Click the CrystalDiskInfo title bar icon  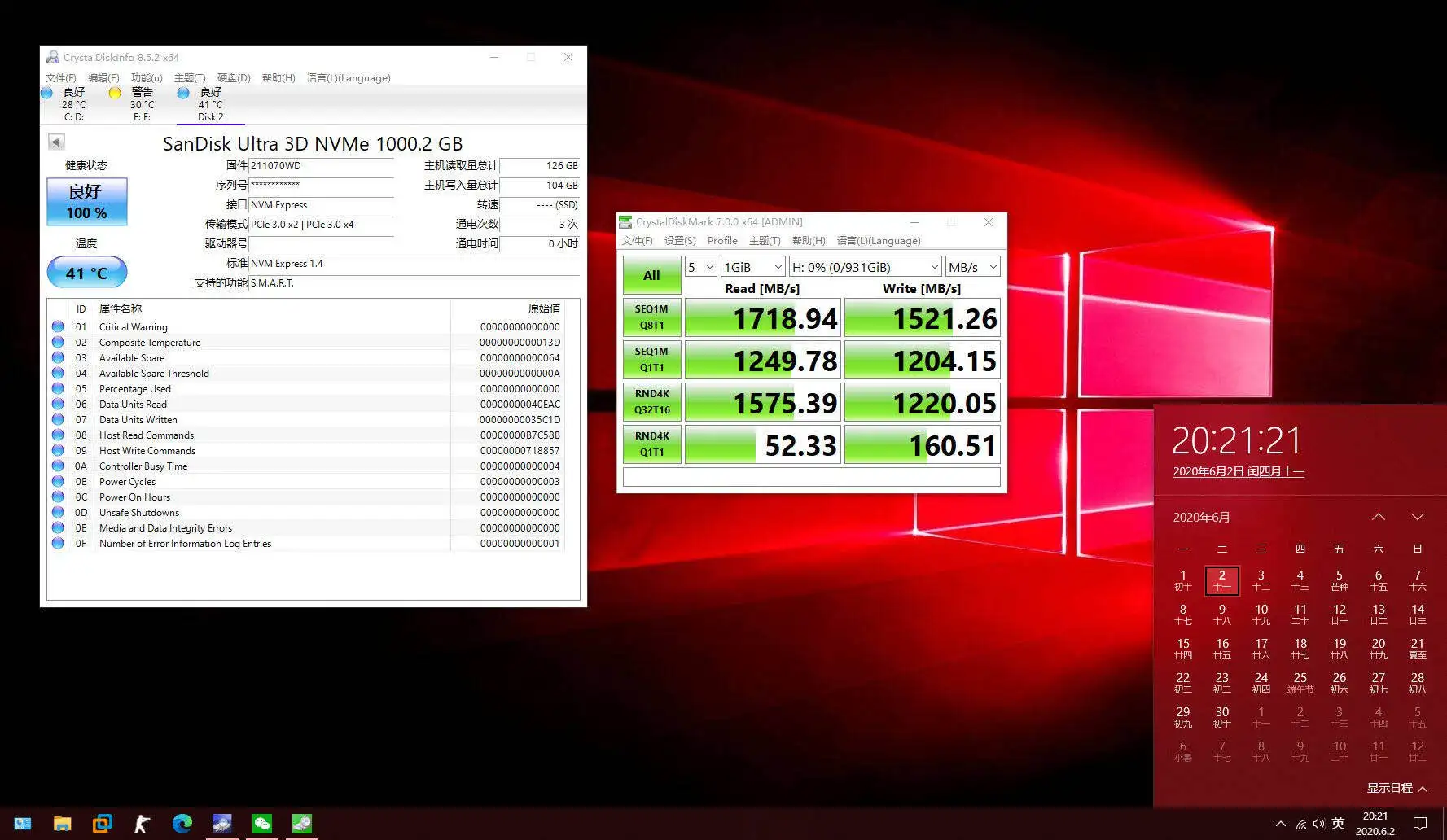coord(53,57)
